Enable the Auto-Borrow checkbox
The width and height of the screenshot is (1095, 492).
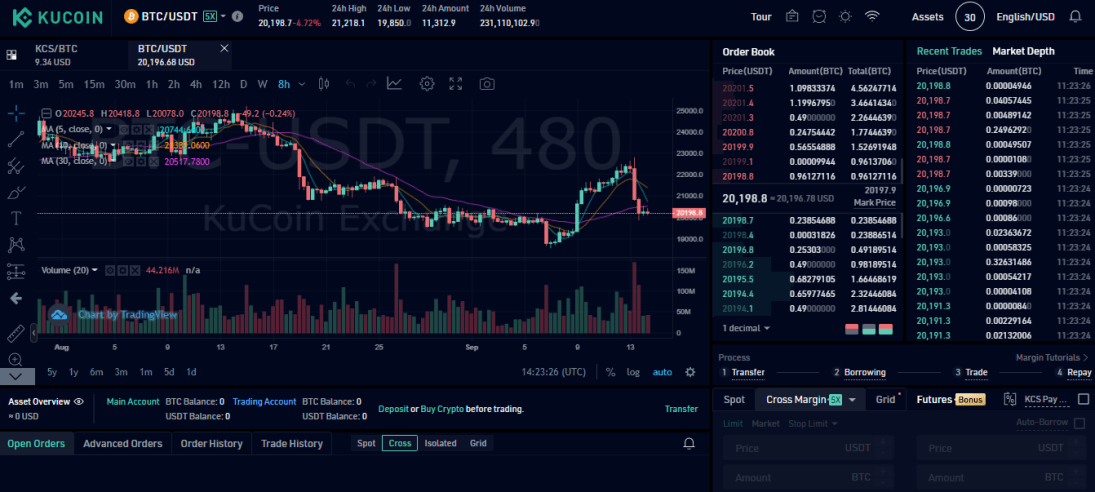(x=1080, y=423)
